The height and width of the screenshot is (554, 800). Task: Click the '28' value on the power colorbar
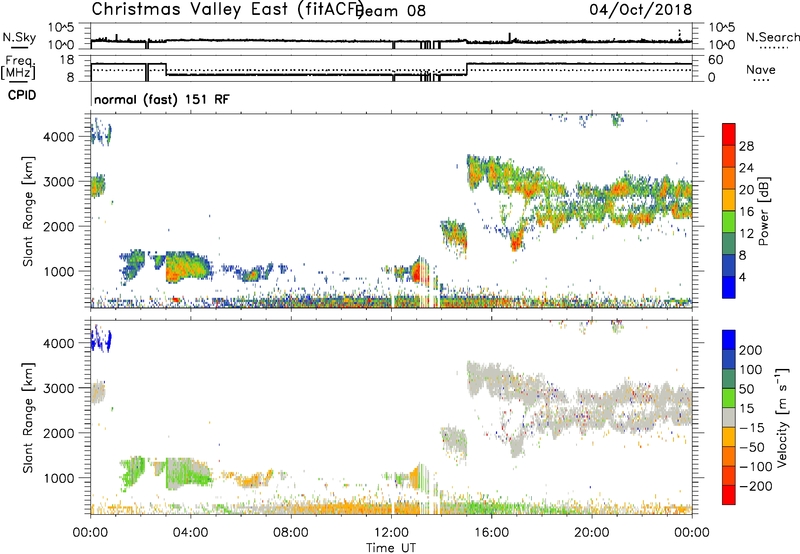pos(746,146)
